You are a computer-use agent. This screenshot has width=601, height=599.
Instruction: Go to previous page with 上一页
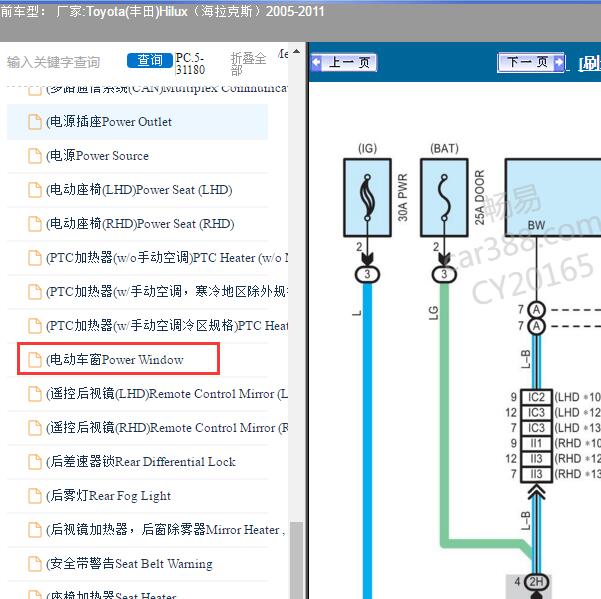point(344,62)
